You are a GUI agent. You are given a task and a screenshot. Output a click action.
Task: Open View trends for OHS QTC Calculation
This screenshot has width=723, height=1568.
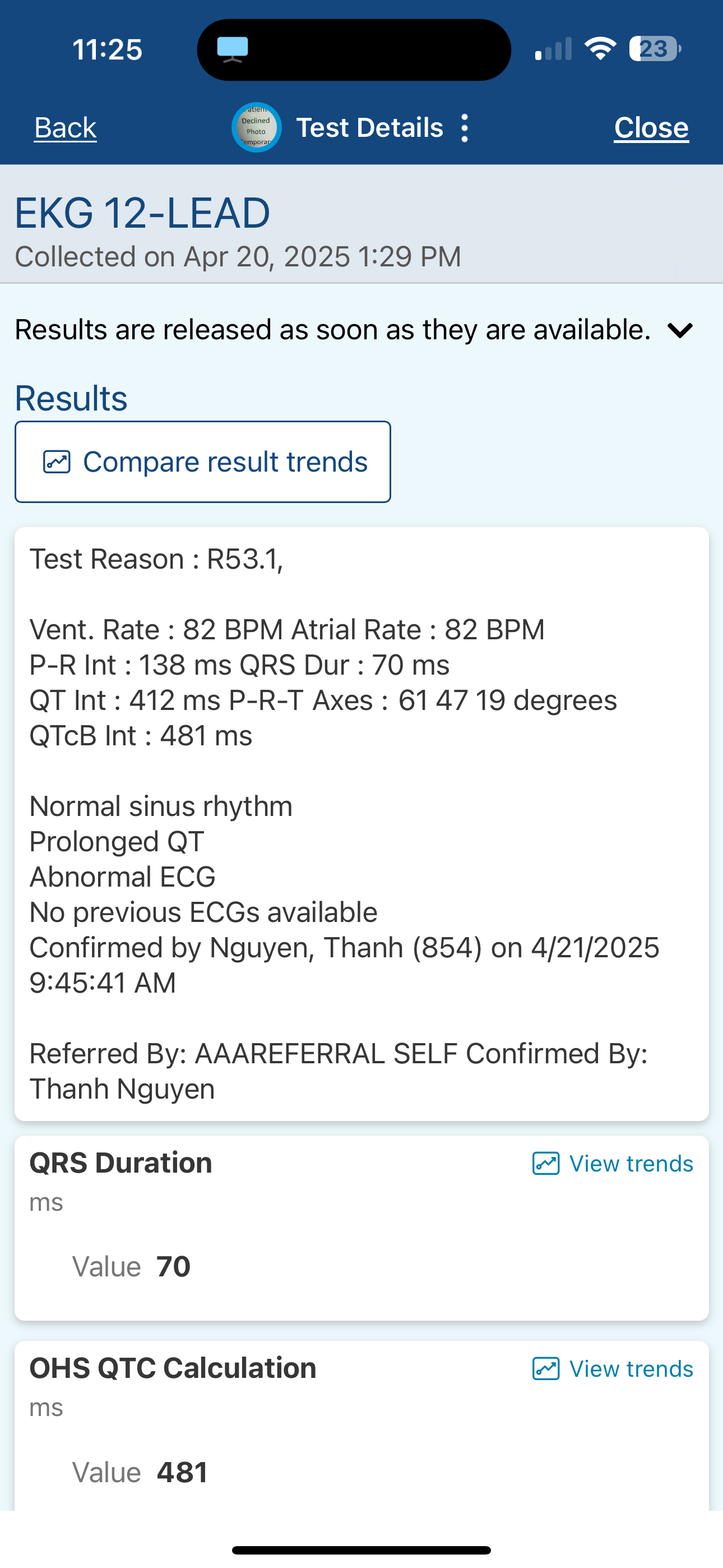631,1369
